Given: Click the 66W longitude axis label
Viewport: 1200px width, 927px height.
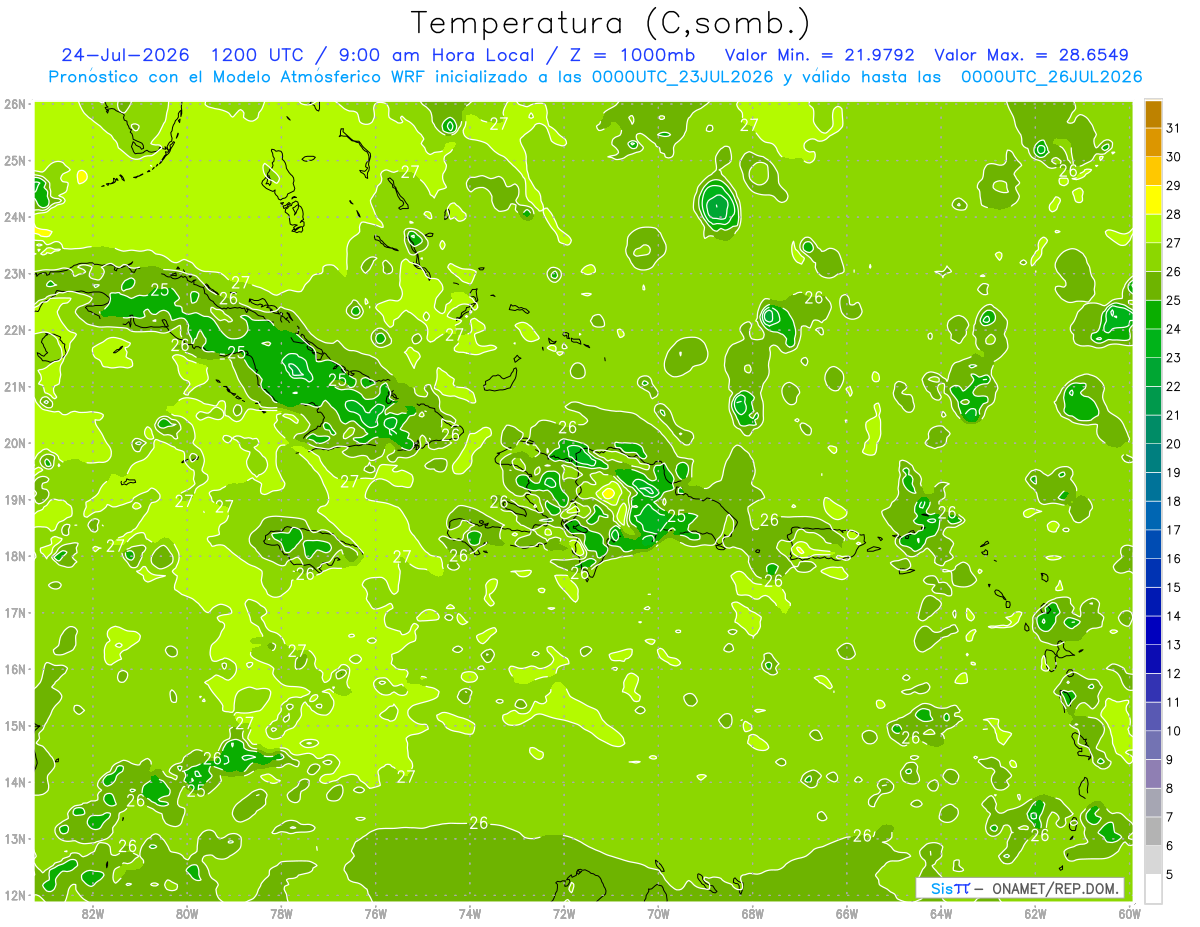Looking at the screenshot, I should [846, 912].
